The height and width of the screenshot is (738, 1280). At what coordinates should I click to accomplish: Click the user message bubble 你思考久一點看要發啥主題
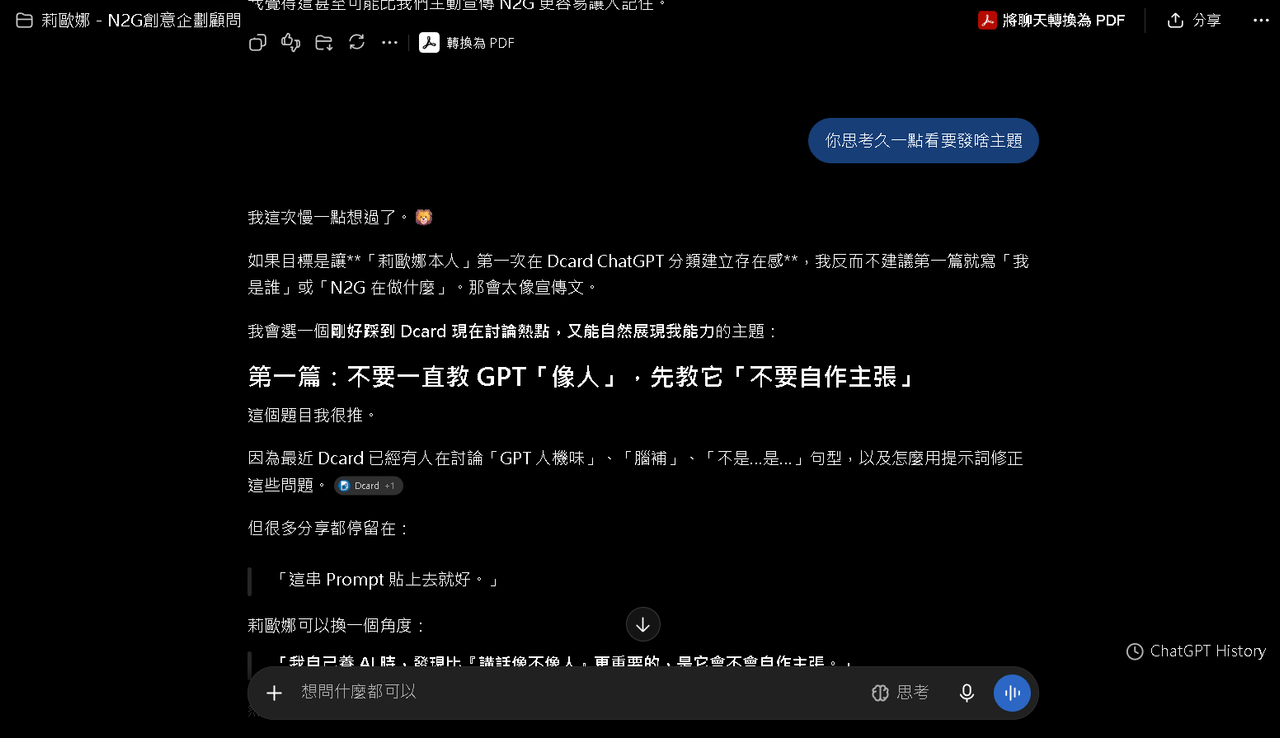pyautogui.click(x=923, y=140)
